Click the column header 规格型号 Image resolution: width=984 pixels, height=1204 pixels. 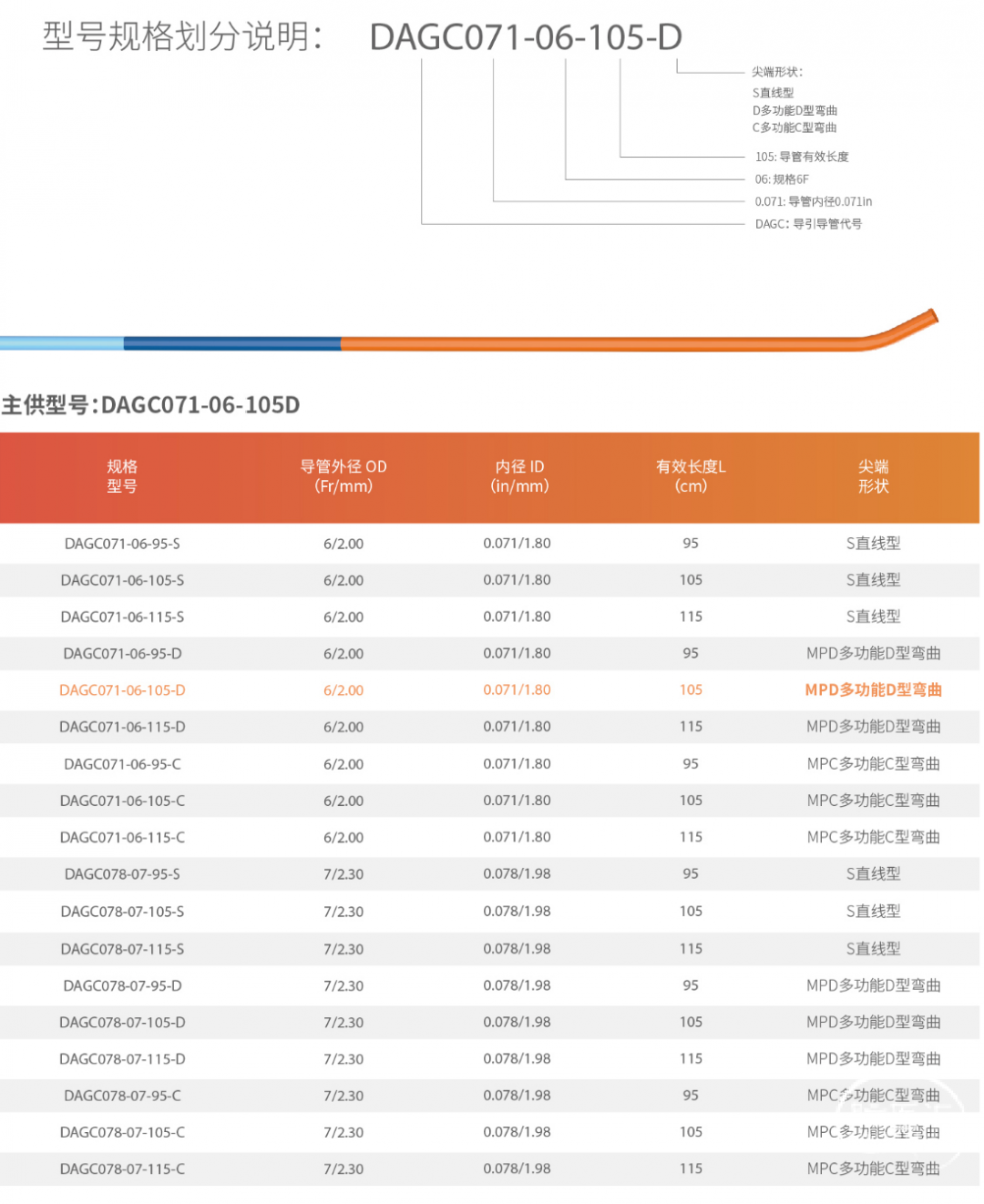tap(122, 476)
